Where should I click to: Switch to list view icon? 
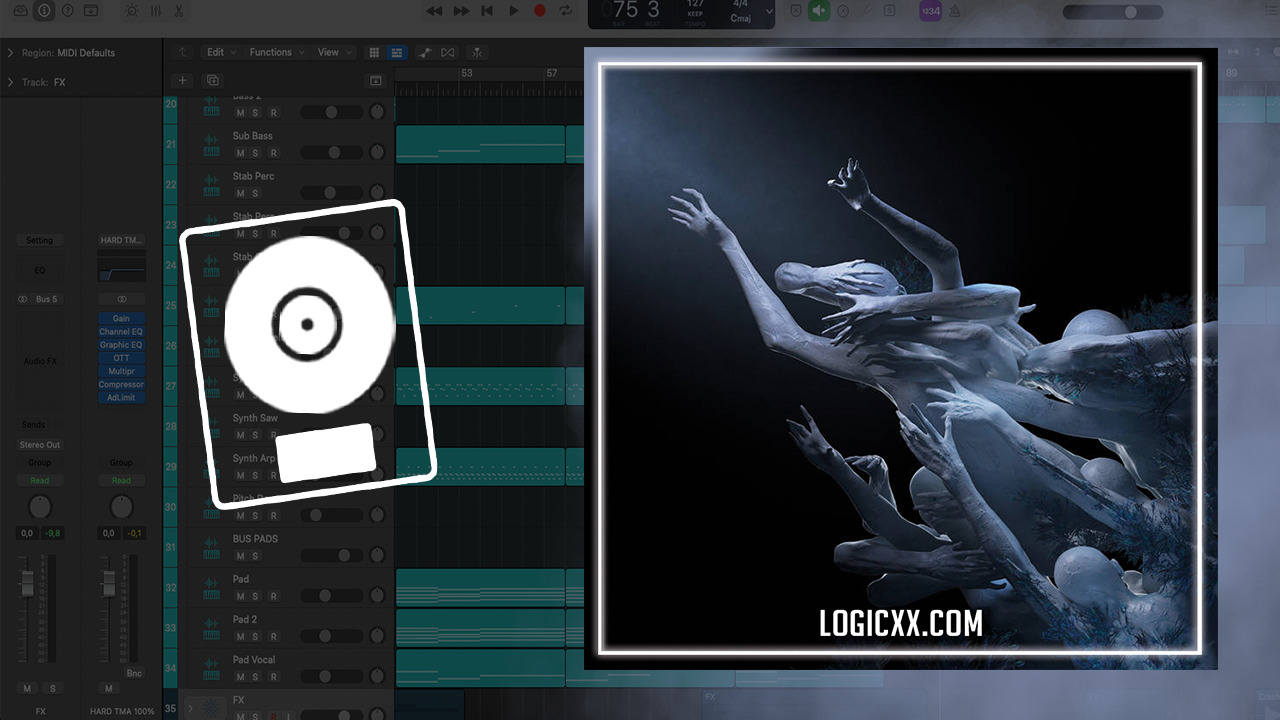[x=397, y=52]
